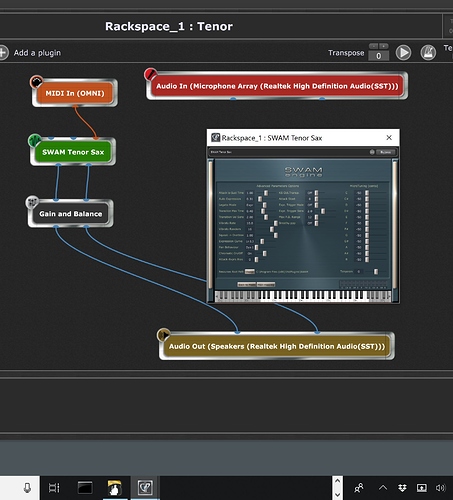453x500 pixels.
Task: Adjust the Temperament slider in plugin
Action: coord(376,272)
